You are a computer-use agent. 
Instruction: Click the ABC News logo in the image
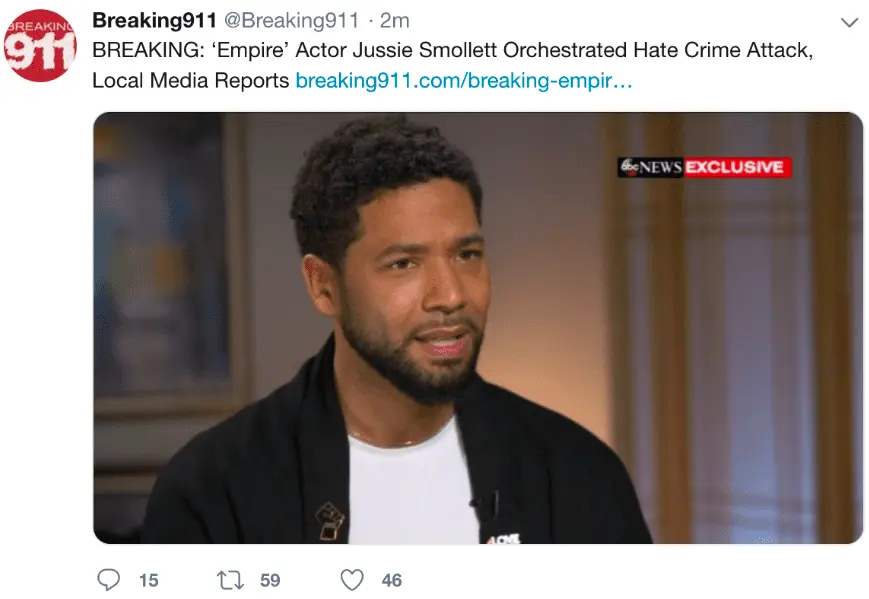pos(651,167)
